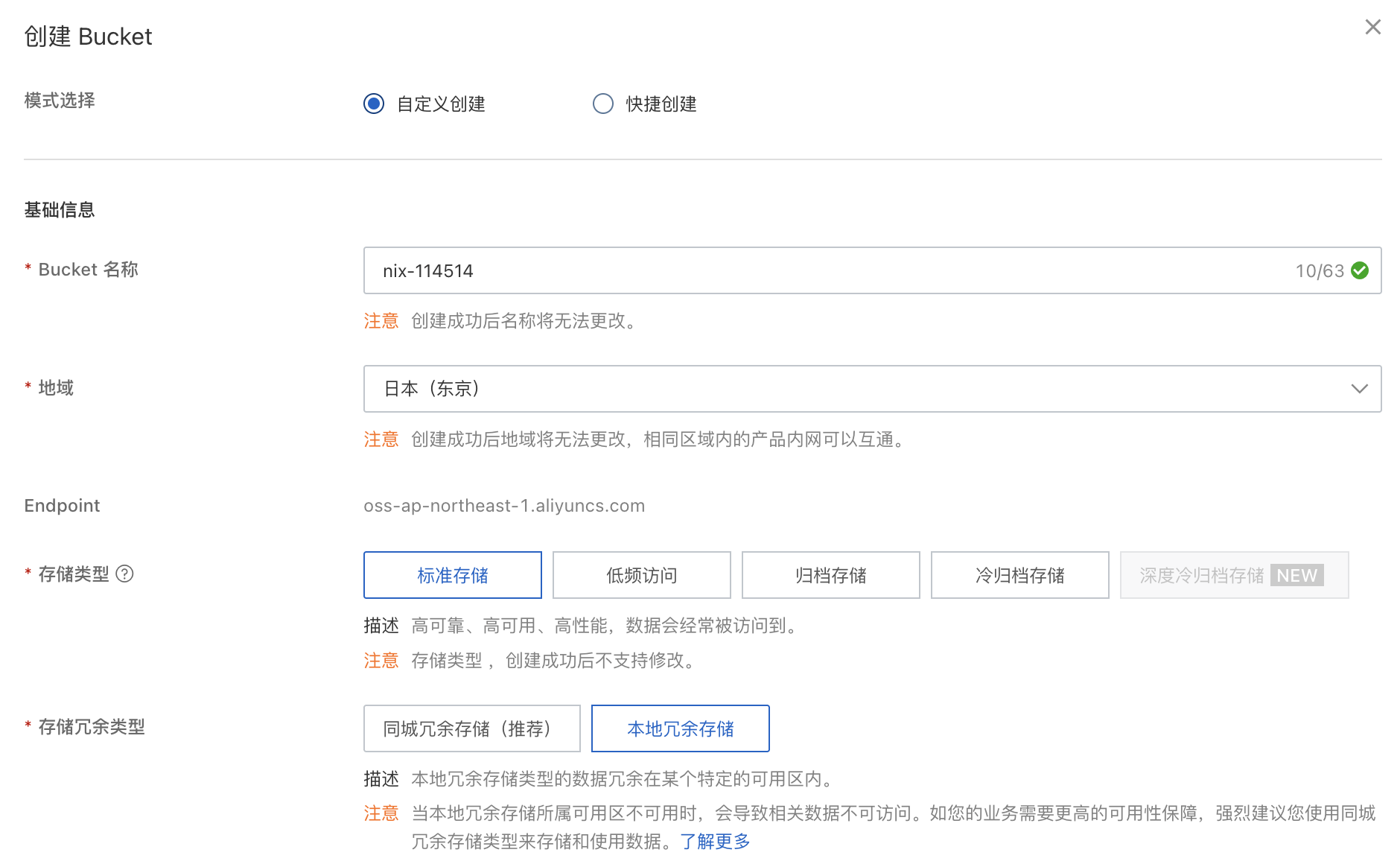The image size is (1400, 867).
Task: Select the 自定义创建 radio button
Action: (374, 104)
